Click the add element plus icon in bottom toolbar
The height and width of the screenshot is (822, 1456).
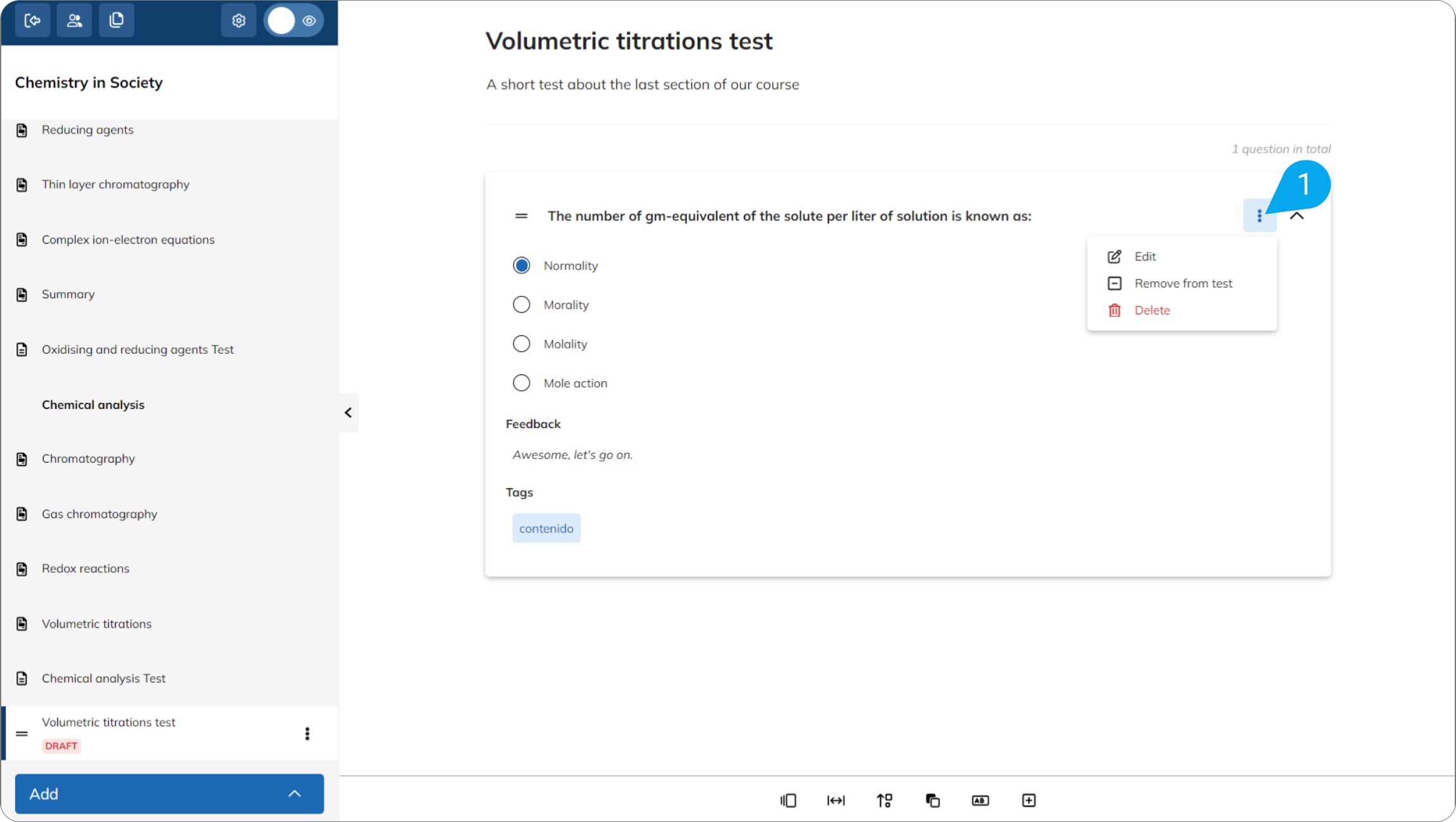tap(1028, 801)
